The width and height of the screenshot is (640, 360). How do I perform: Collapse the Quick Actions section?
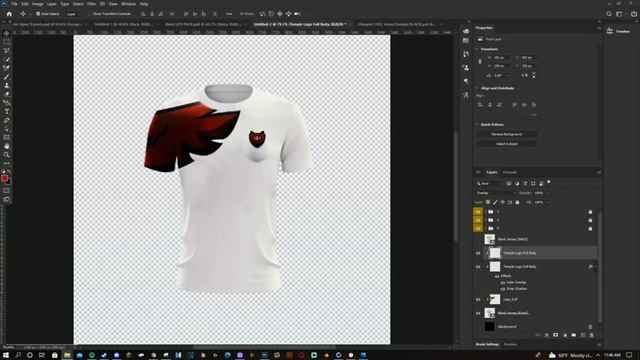[477, 124]
